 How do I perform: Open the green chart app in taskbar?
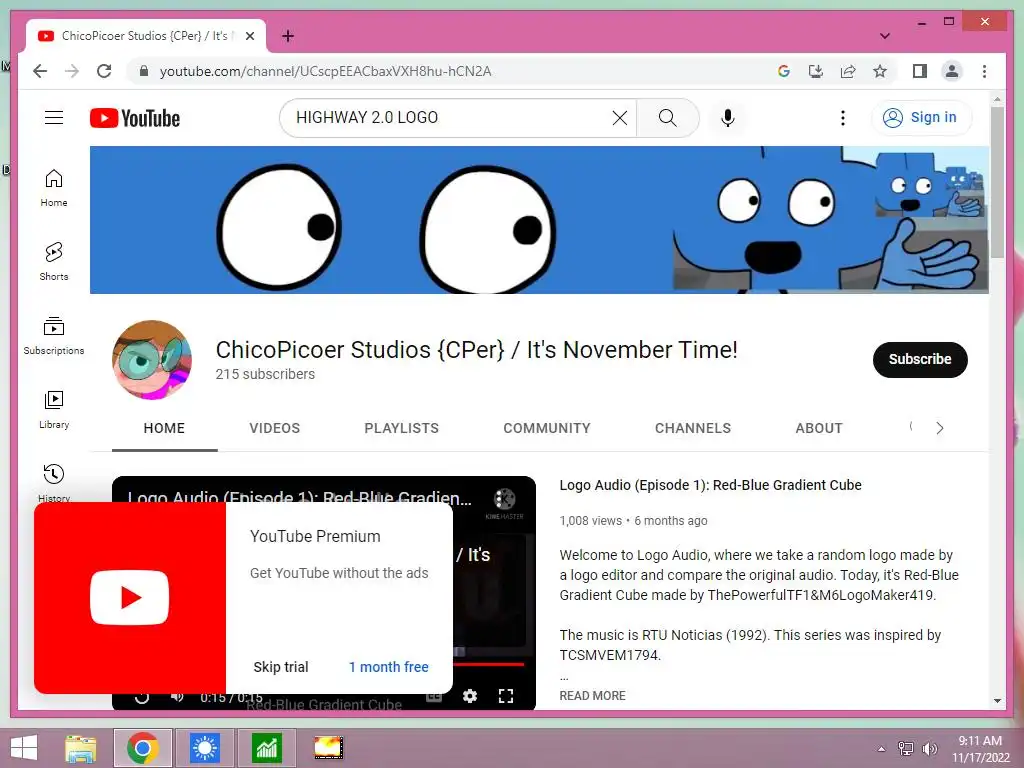tap(266, 748)
